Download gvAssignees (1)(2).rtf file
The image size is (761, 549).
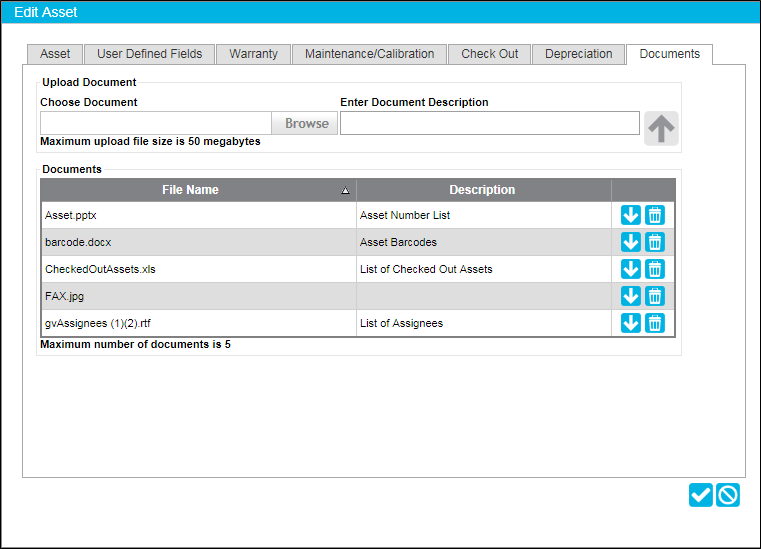[630, 323]
